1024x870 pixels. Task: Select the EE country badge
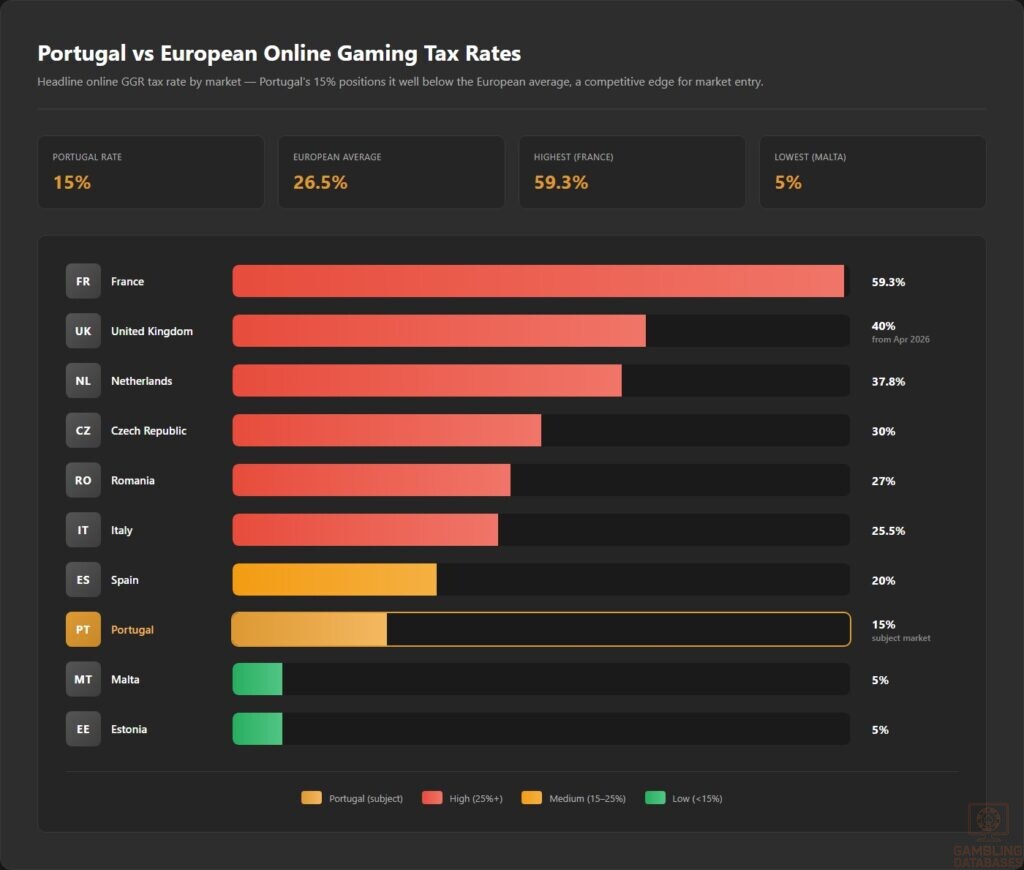(83, 729)
